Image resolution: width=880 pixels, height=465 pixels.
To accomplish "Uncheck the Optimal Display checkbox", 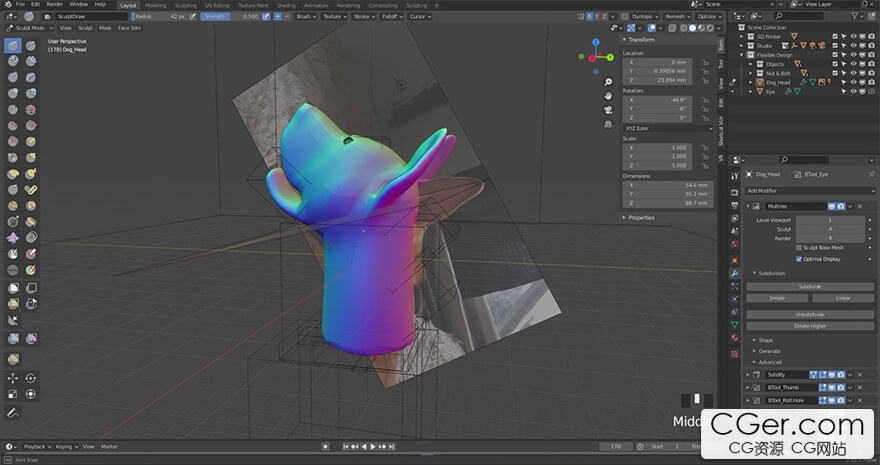I will tap(798, 259).
